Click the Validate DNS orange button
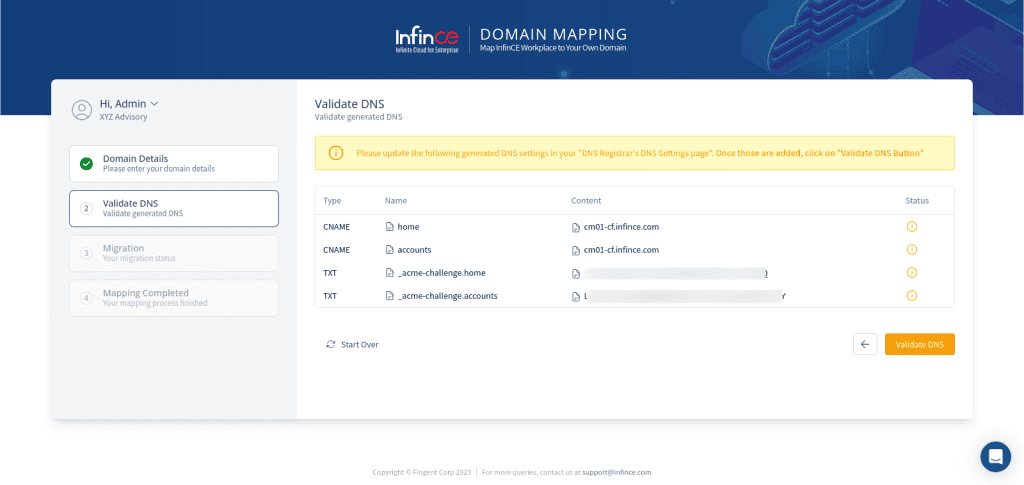This screenshot has width=1024, height=485. 920,344
